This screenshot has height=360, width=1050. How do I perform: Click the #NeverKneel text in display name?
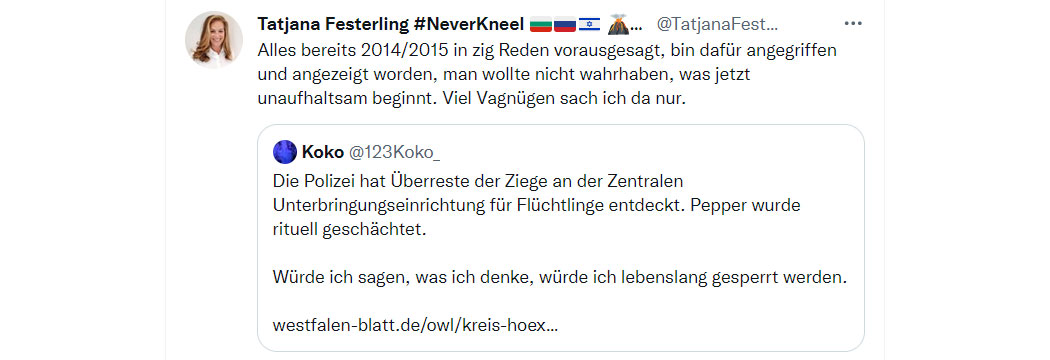[469, 24]
